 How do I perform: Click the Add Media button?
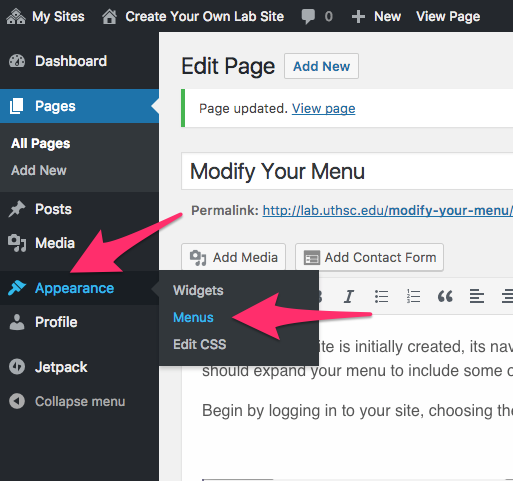(233, 257)
